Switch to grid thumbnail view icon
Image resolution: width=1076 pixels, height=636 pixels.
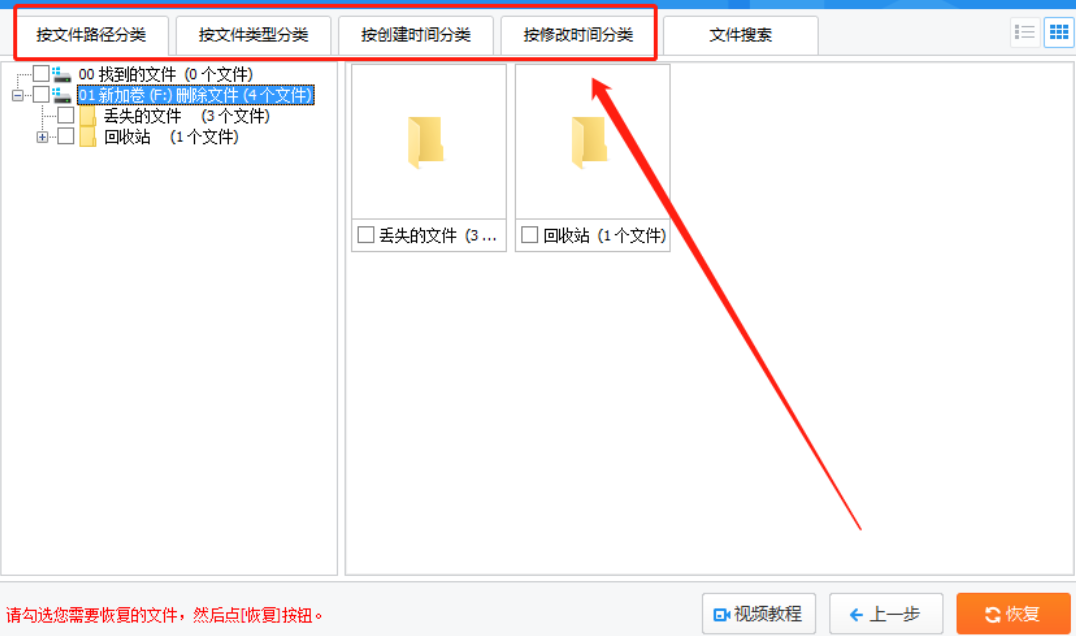(x=1059, y=32)
